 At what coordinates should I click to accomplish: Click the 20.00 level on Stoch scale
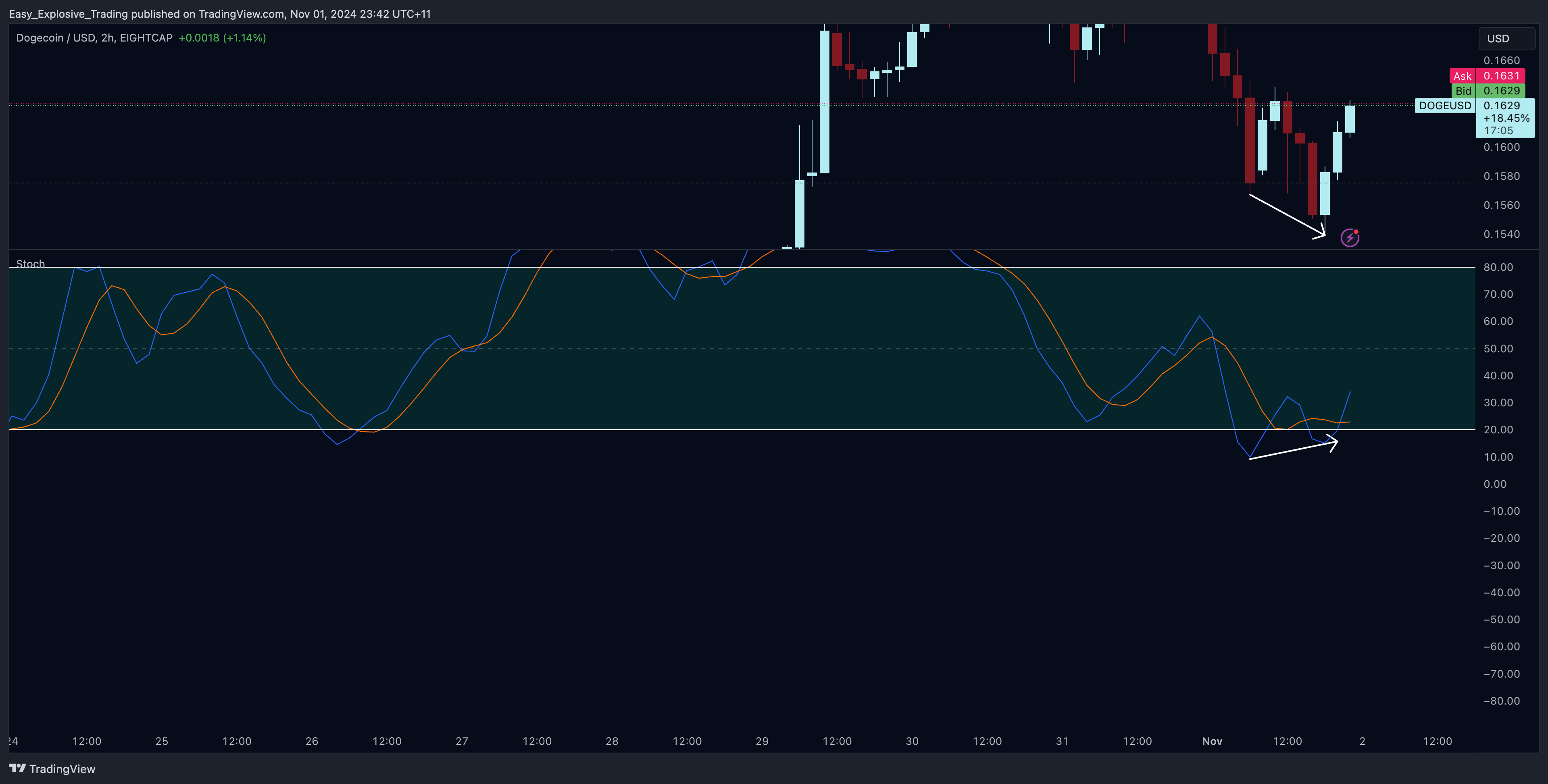coord(1498,430)
